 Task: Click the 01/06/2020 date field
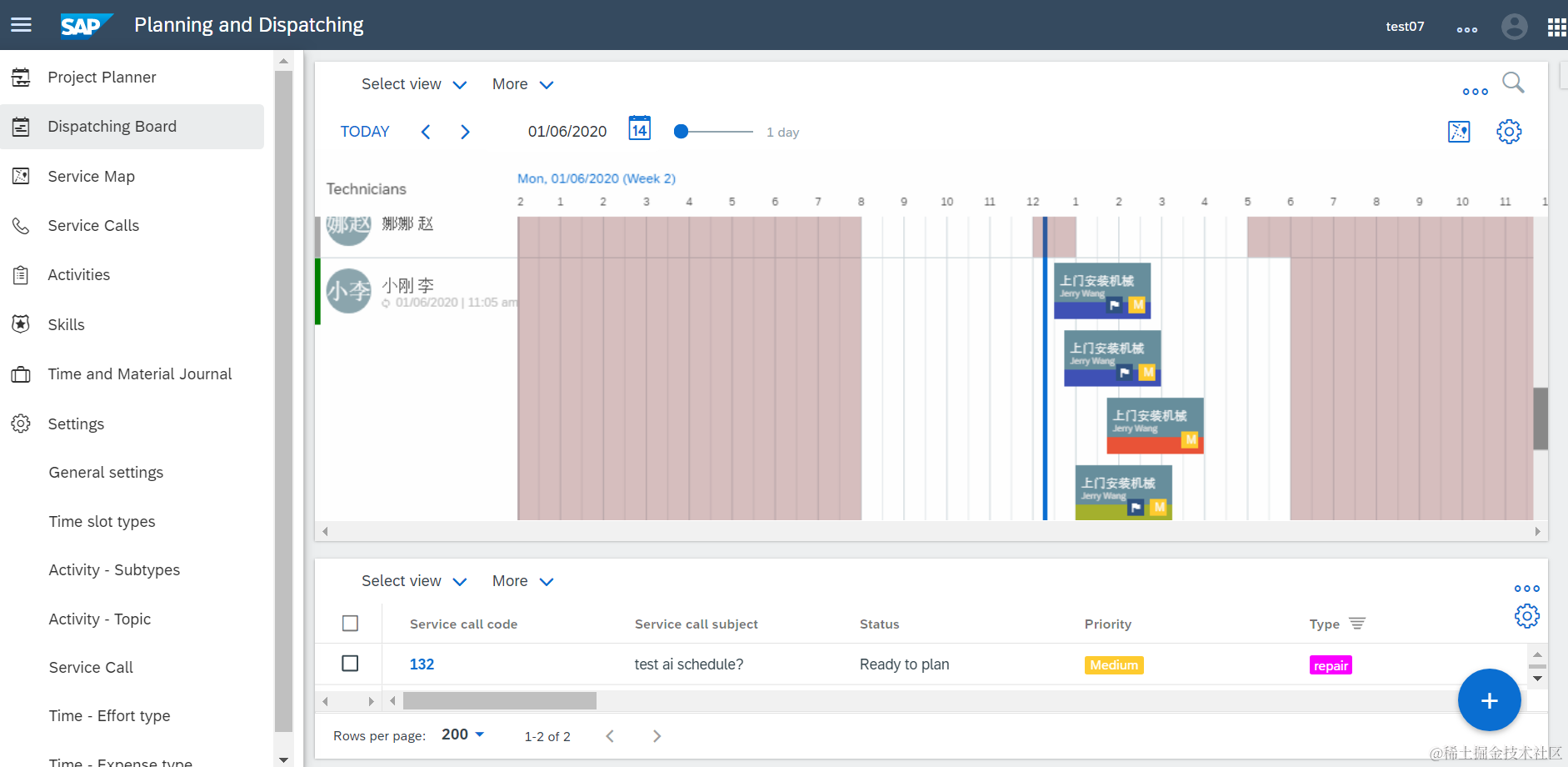[x=567, y=132]
